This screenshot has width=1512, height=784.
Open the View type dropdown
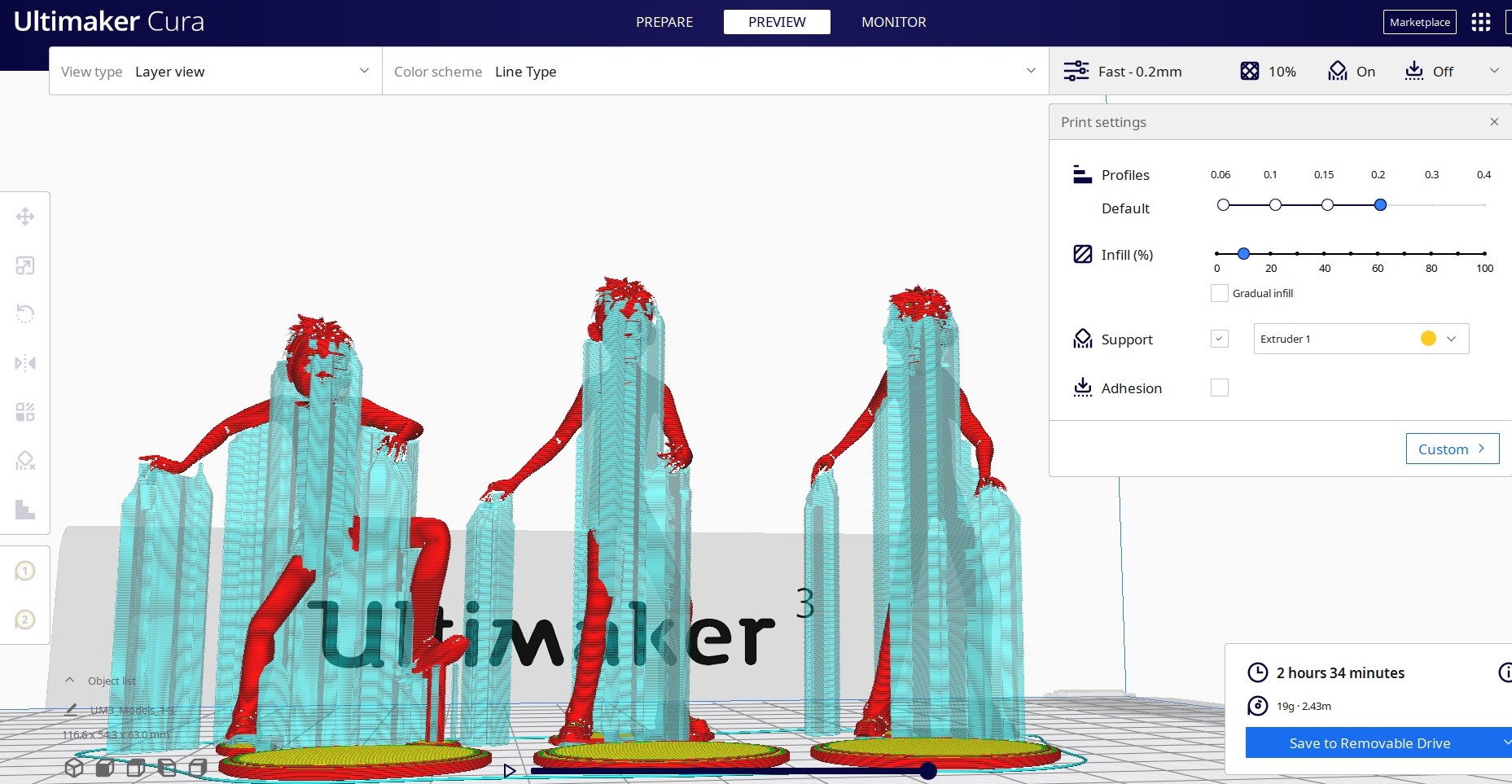pyautogui.click(x=216, y=72)
